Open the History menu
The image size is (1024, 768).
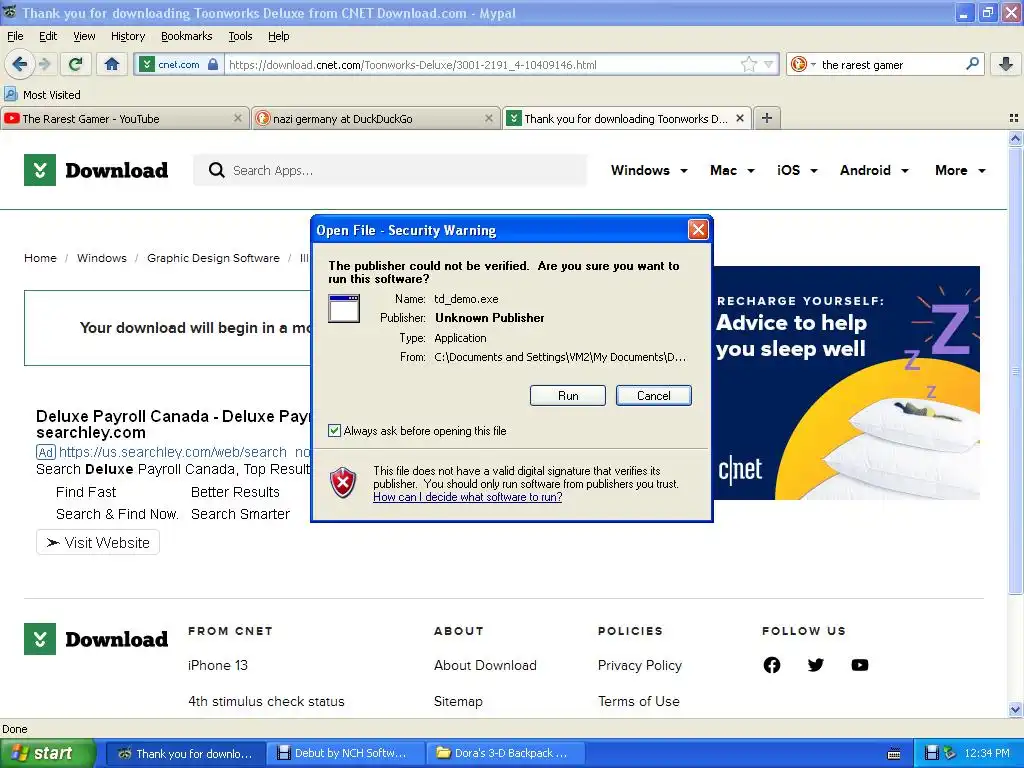click(127, 36)
